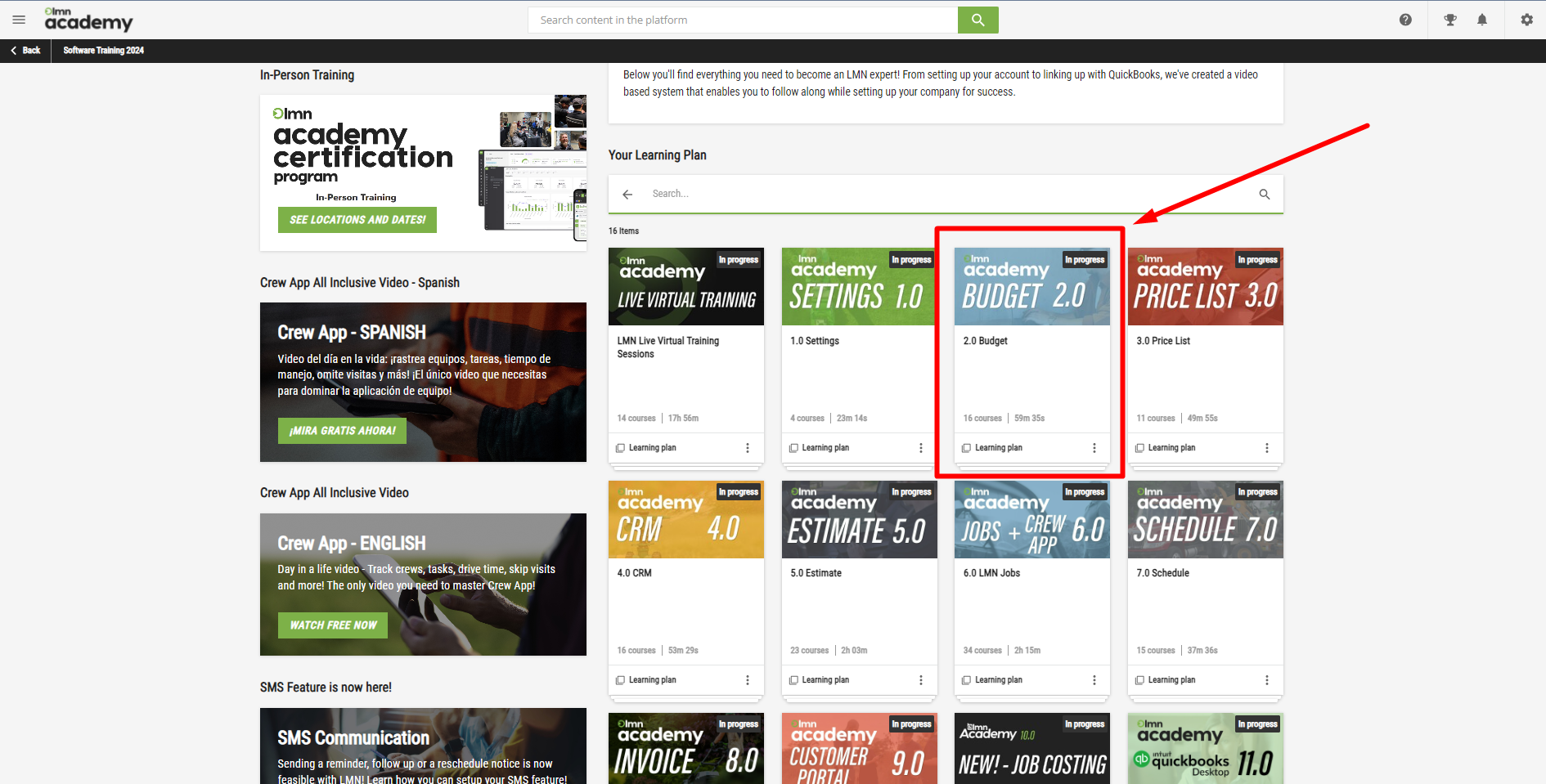
Task: Click the back arrow in Learning Plan
Action: [627, 195]
